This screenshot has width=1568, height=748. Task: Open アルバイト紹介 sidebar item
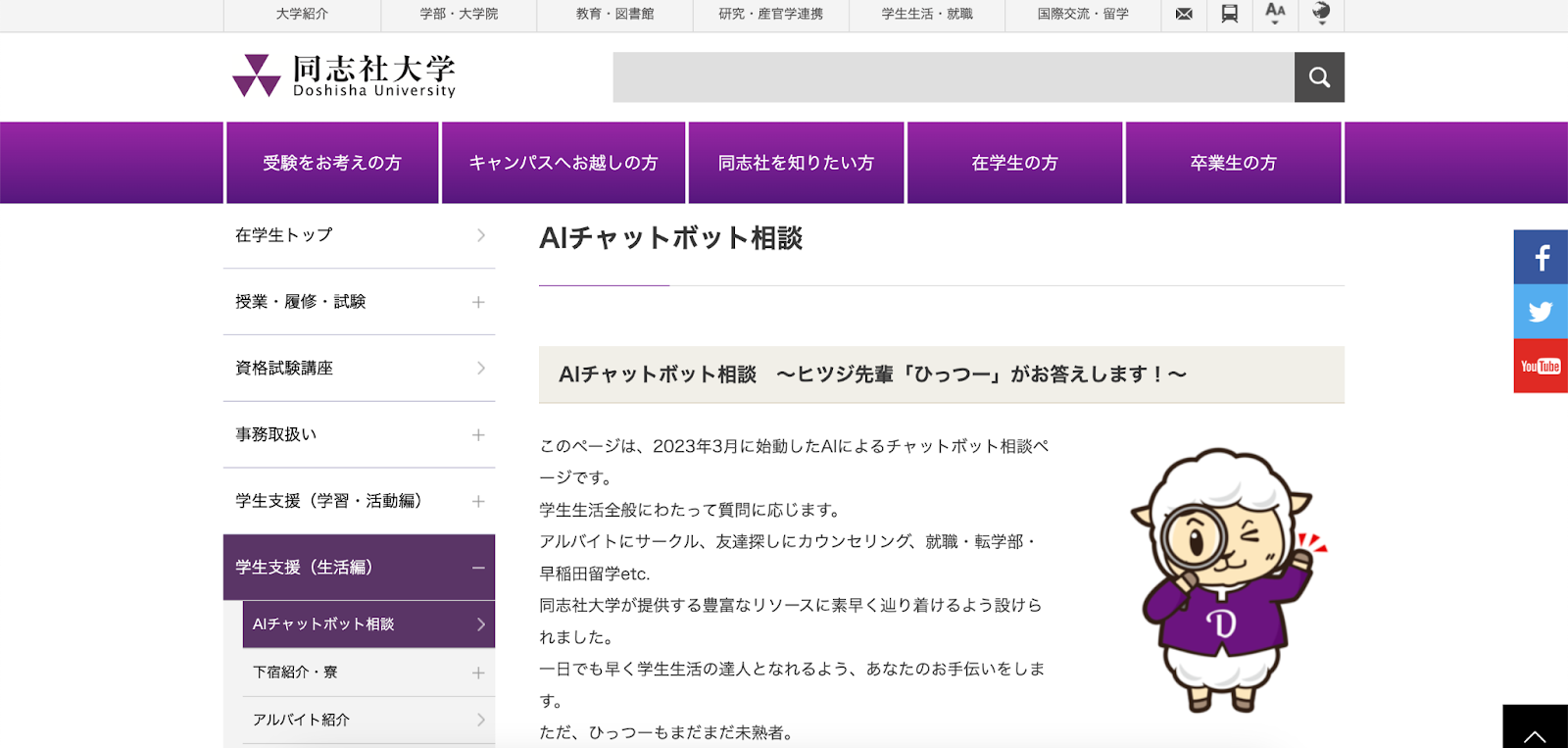(368, 720)
